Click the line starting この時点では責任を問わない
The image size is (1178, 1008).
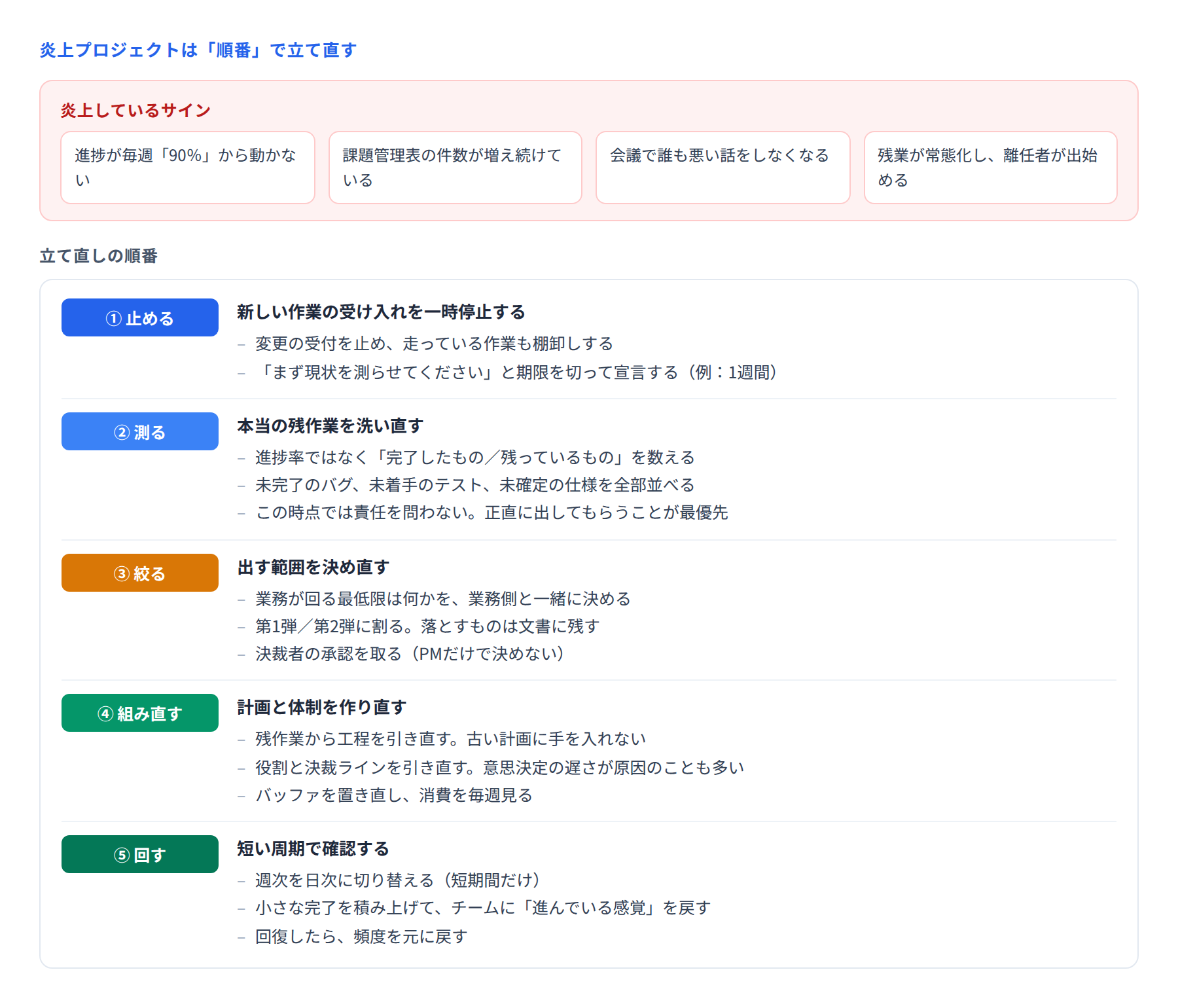(491, 512)
